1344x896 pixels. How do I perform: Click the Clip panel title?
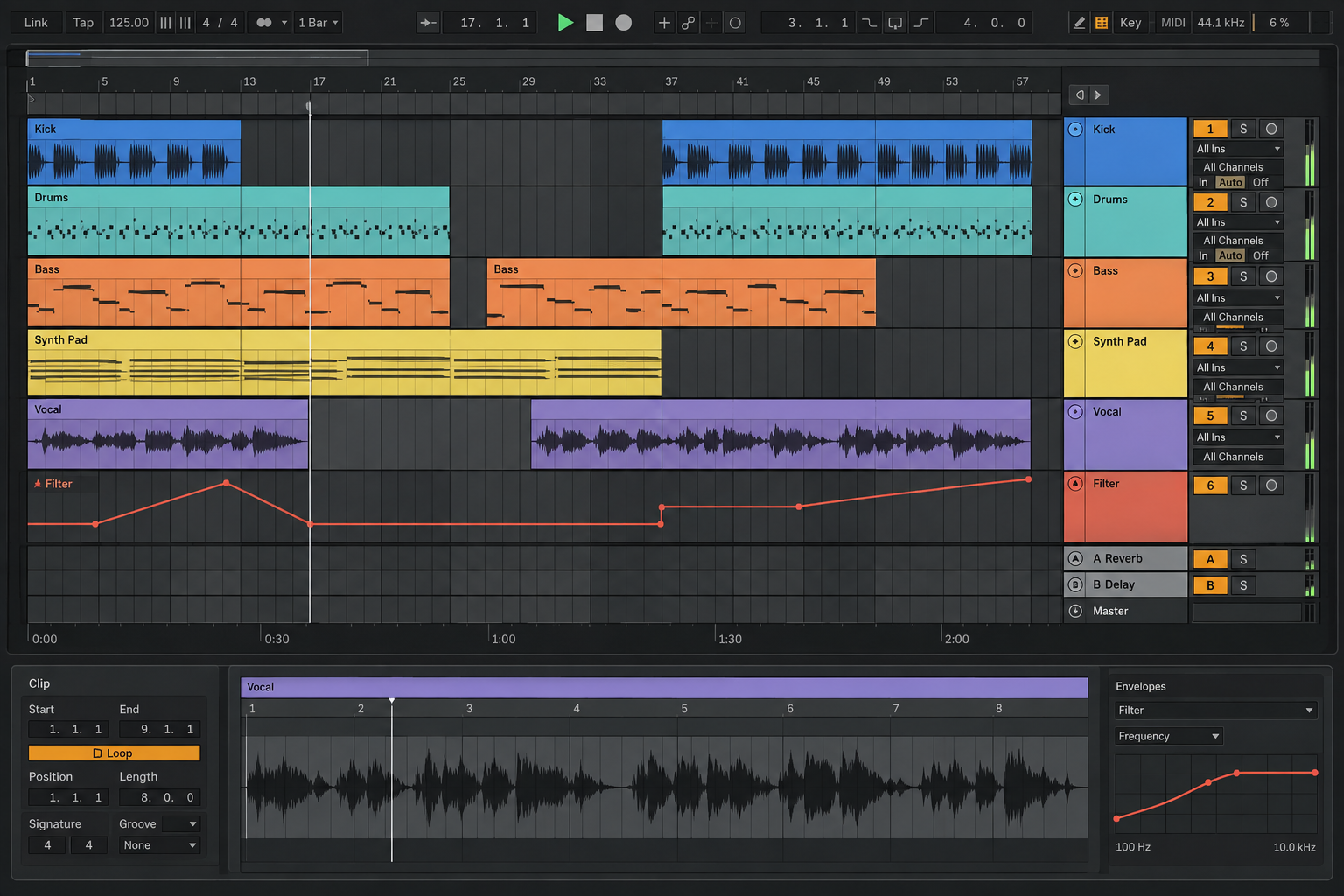(39, 683)
